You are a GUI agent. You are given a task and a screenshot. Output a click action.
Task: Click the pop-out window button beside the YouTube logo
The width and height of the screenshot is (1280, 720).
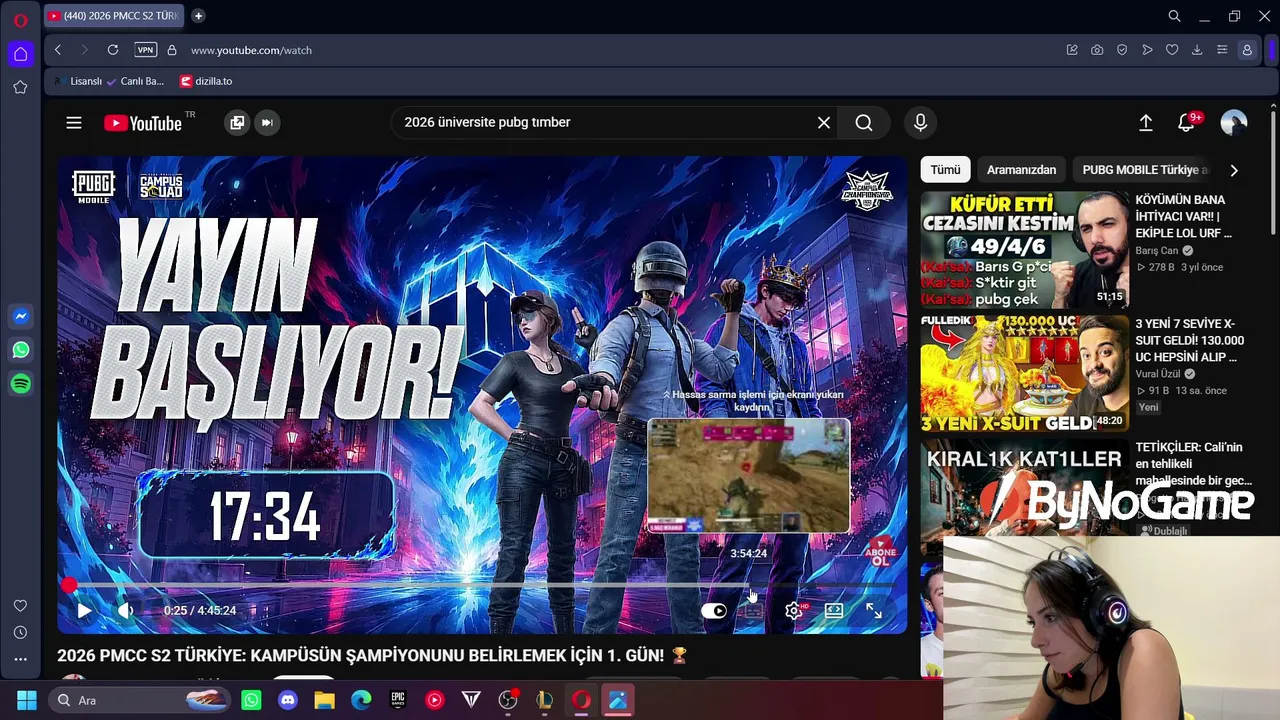(x=237, y=123)
